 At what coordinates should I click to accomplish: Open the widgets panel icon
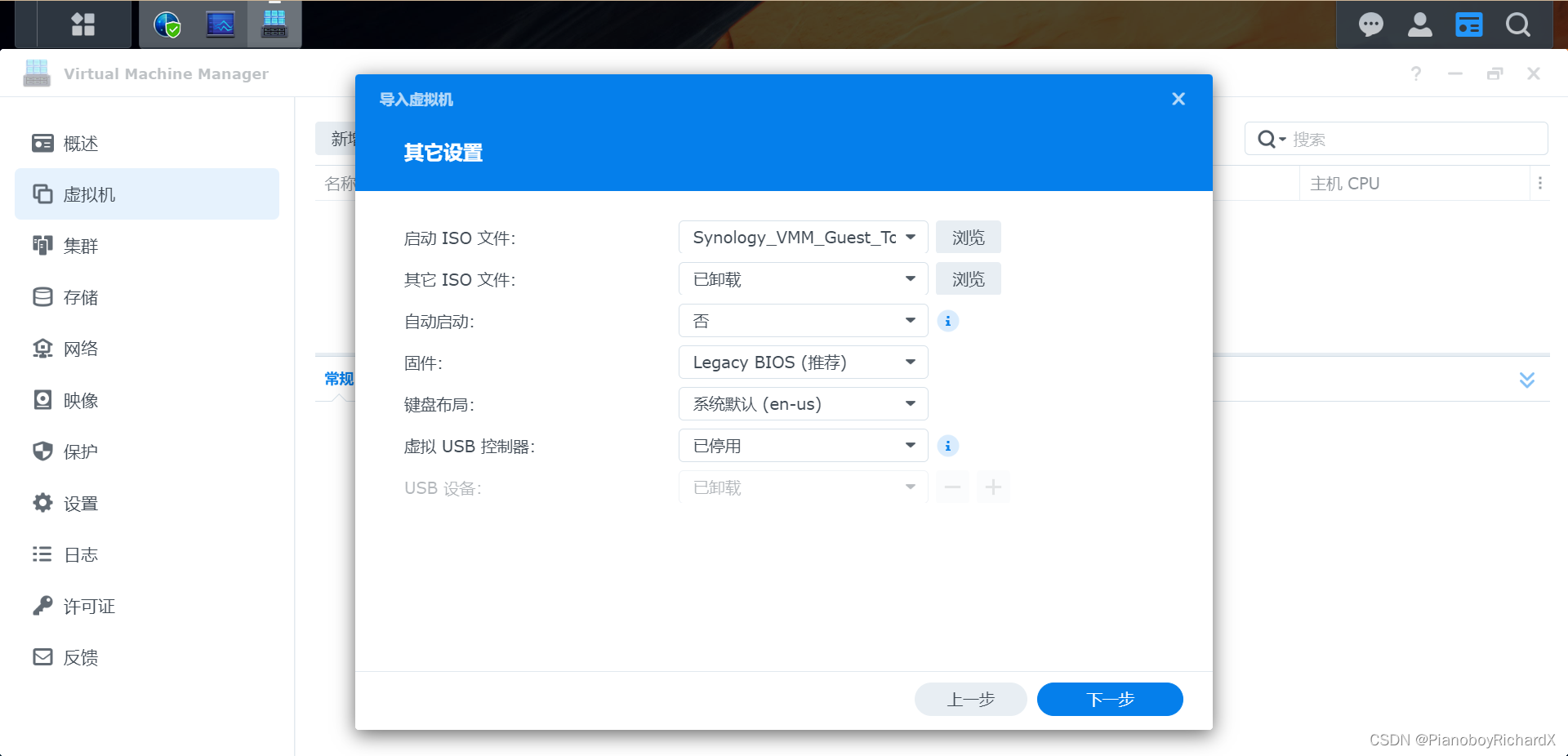click(1469, 25)
